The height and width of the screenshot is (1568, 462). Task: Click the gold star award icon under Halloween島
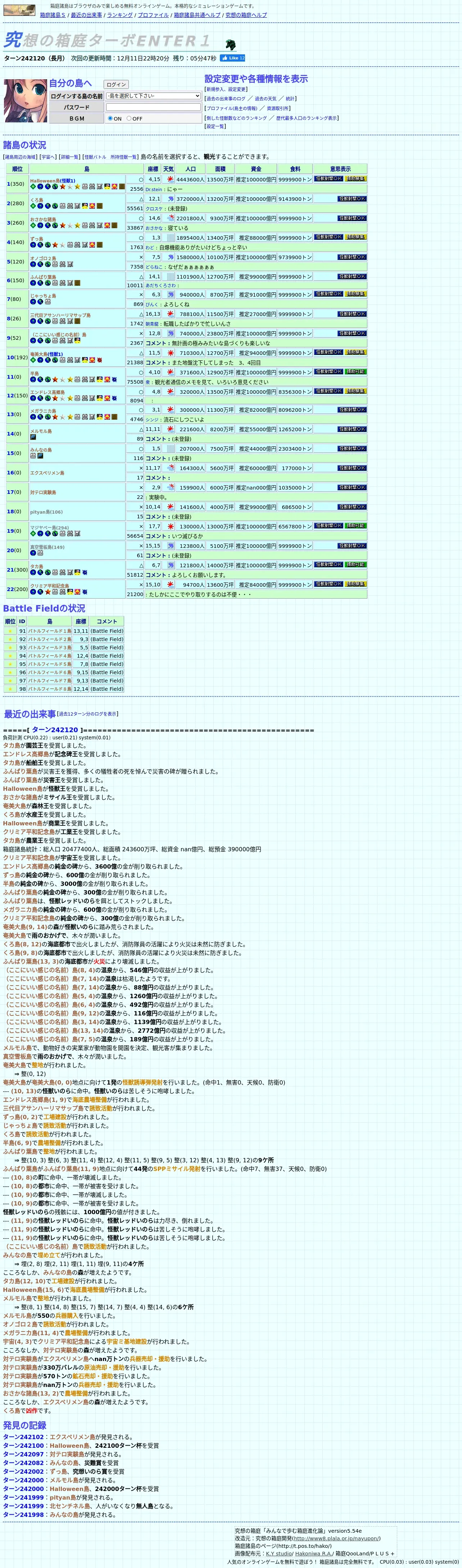point(77,186)
